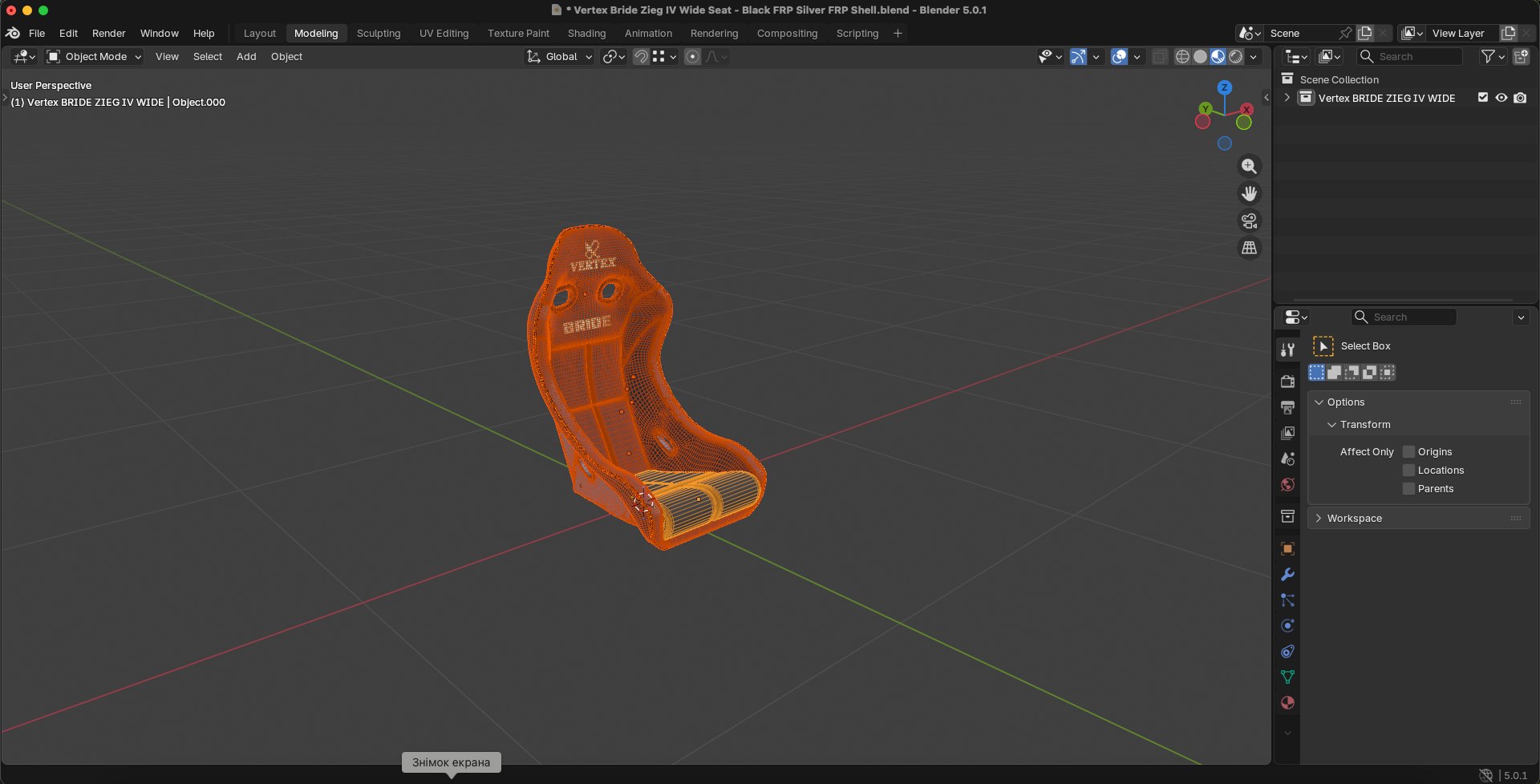
Task: Expand the Vertex BRIDE ZIEG IV WIDE collection
Action: click(1287, 98)
